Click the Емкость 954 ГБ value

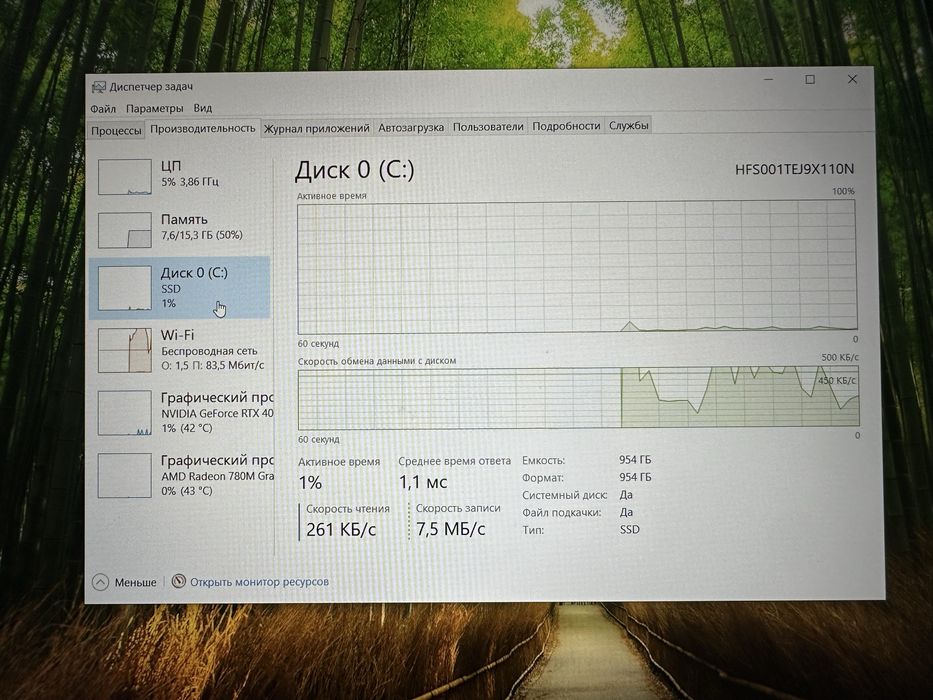tap(635, 460)
